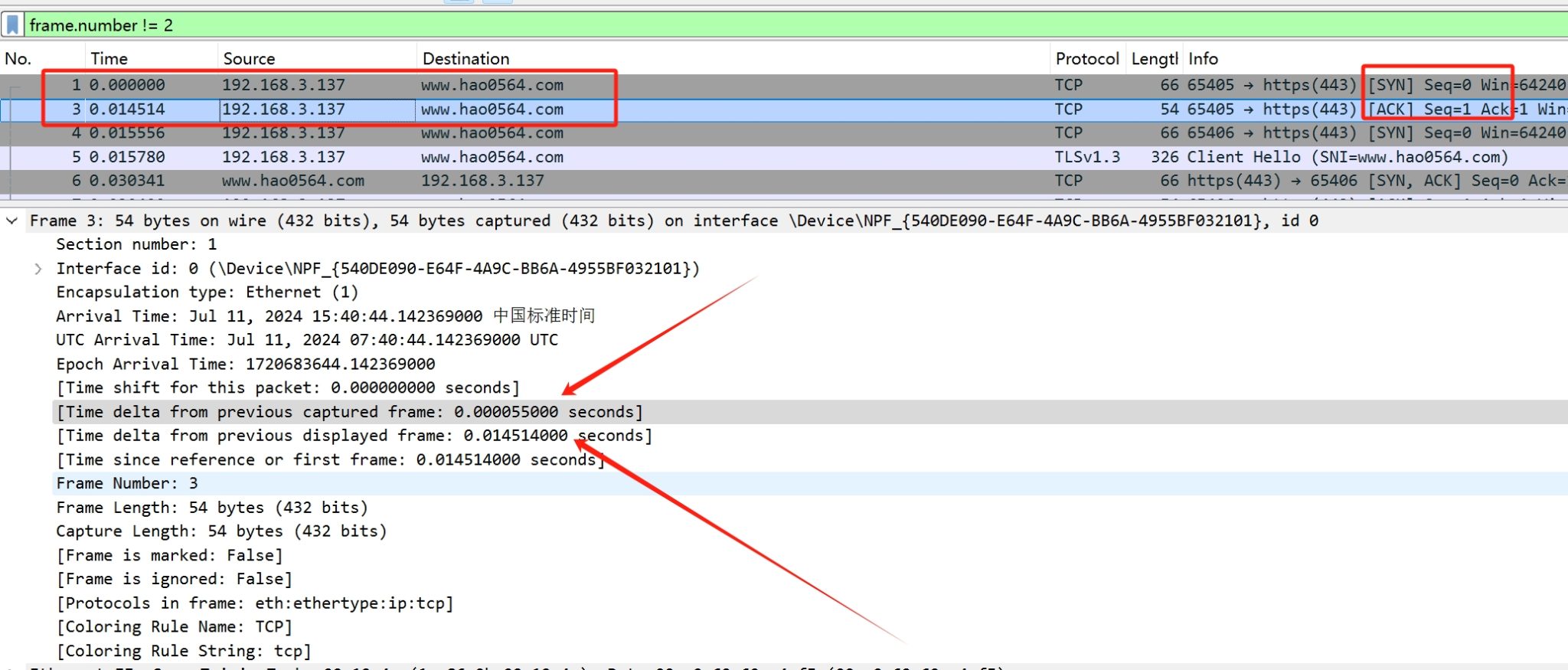This screenshot has height=670, width=1568.
Task: Click the display filter input field
Action: click(x=766, y=25)
